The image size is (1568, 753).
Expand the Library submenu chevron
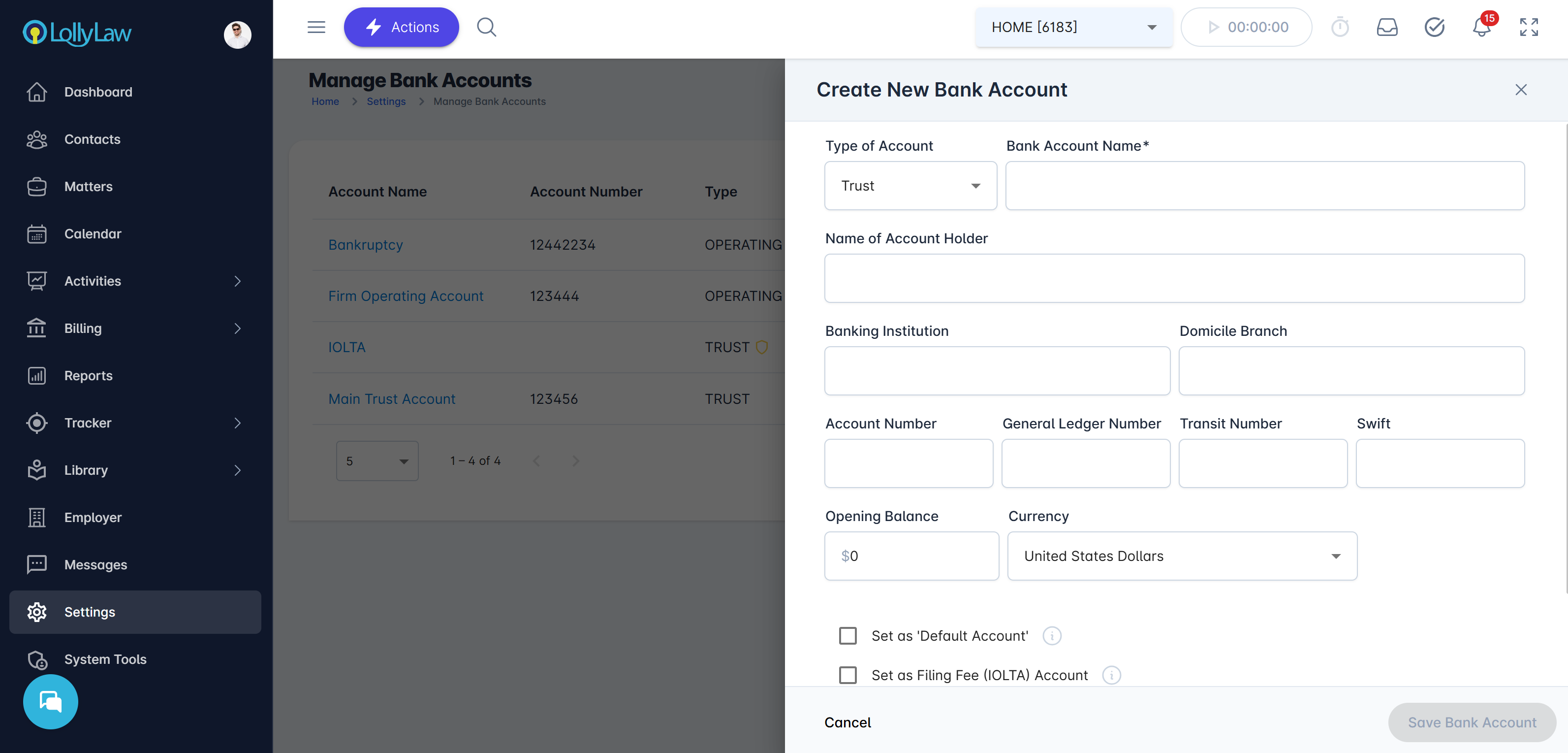(237, 470)
